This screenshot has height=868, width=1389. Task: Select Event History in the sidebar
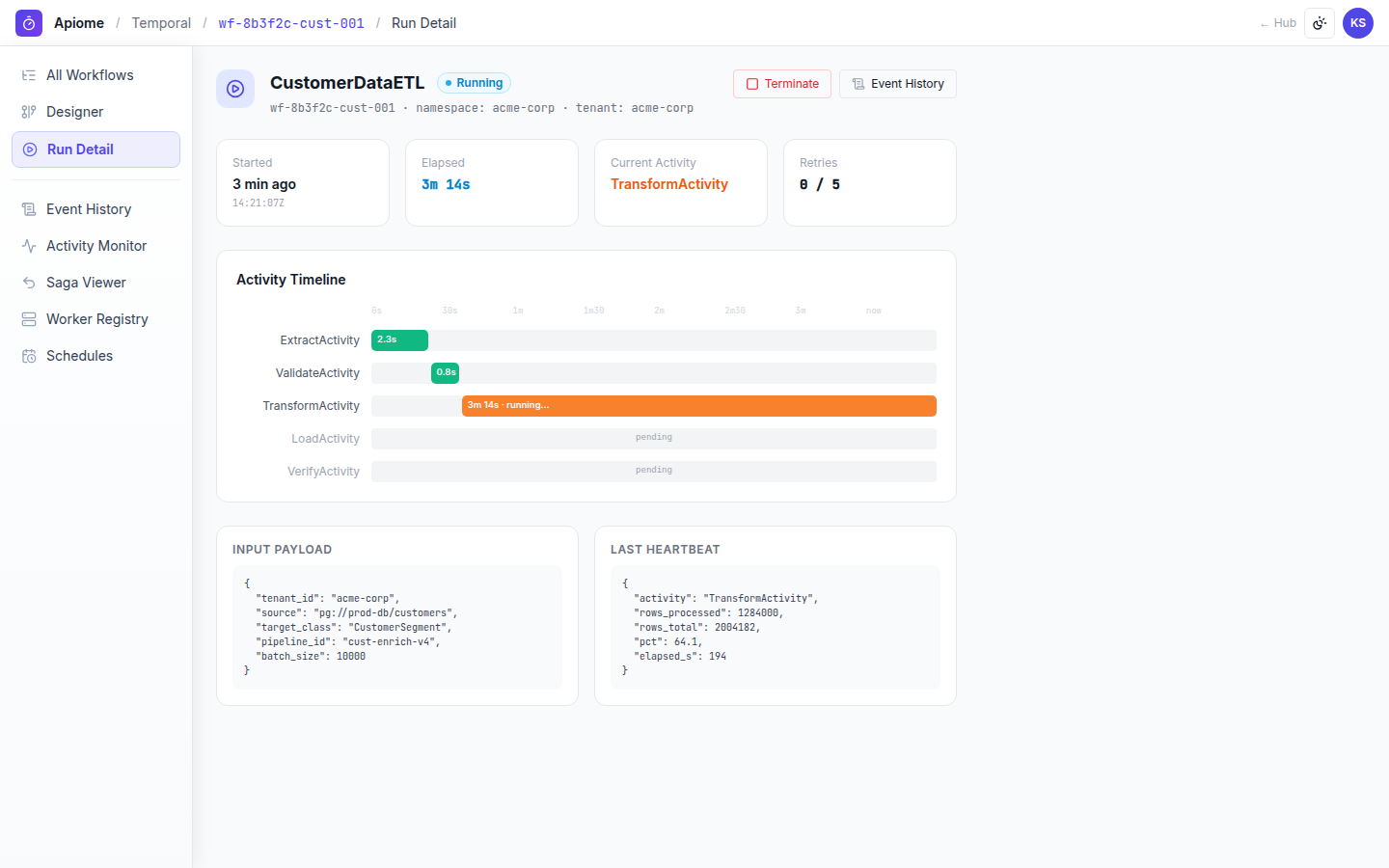click(95, 209)
